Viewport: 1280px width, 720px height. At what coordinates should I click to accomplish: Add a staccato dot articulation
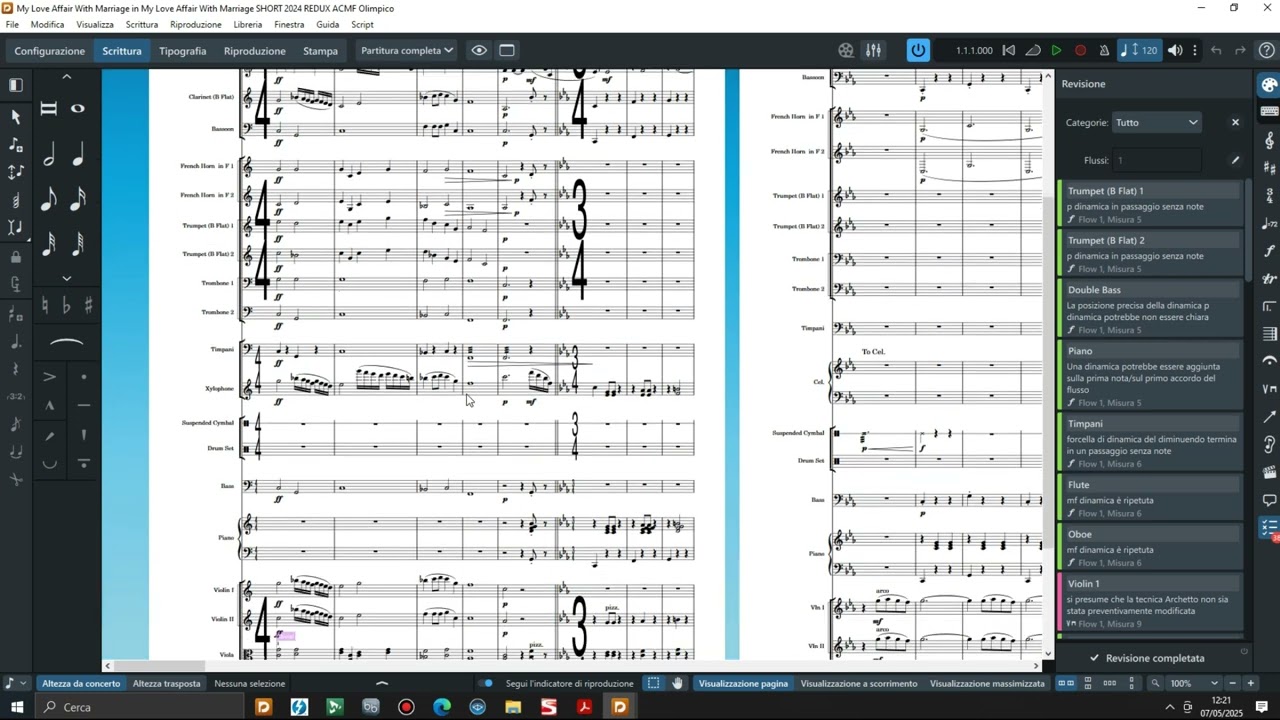[x=83, y=377]
